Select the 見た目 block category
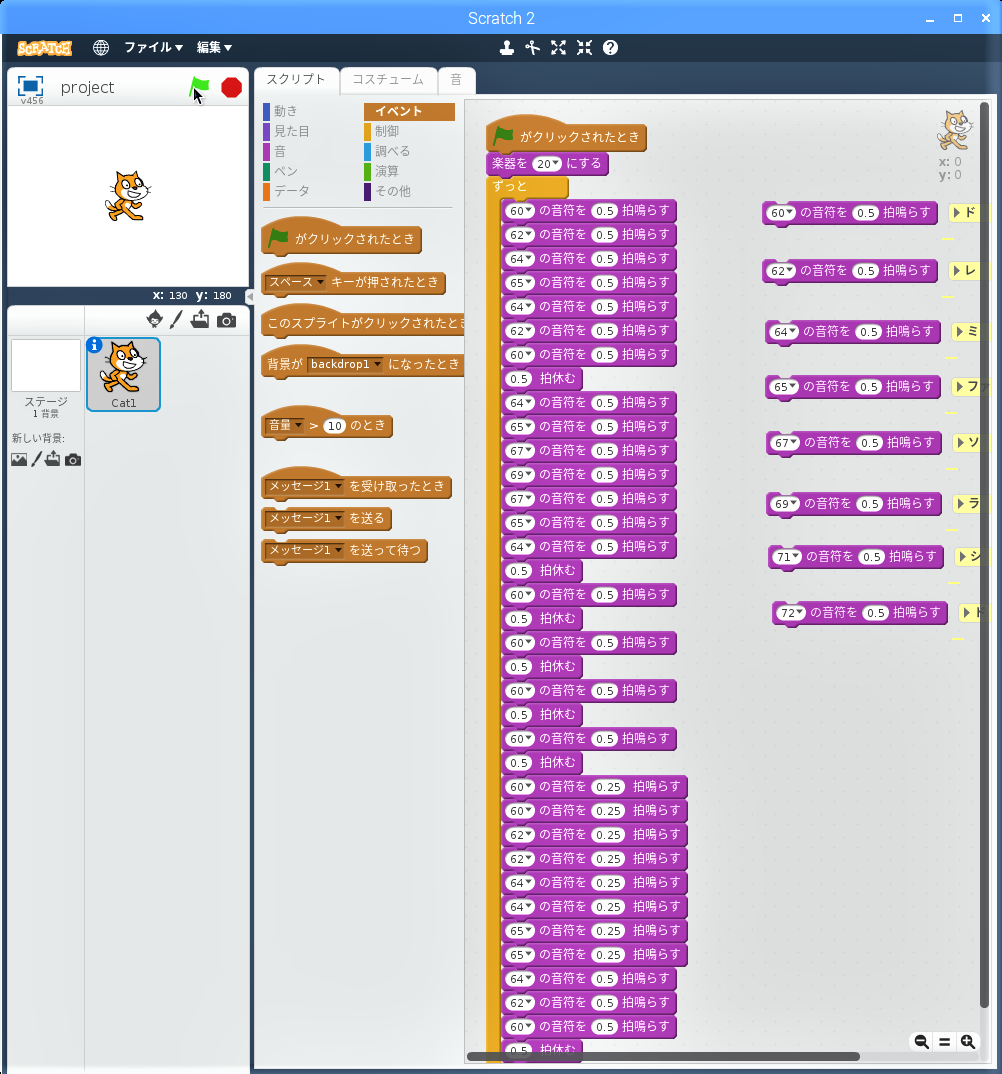 point(292,131)
